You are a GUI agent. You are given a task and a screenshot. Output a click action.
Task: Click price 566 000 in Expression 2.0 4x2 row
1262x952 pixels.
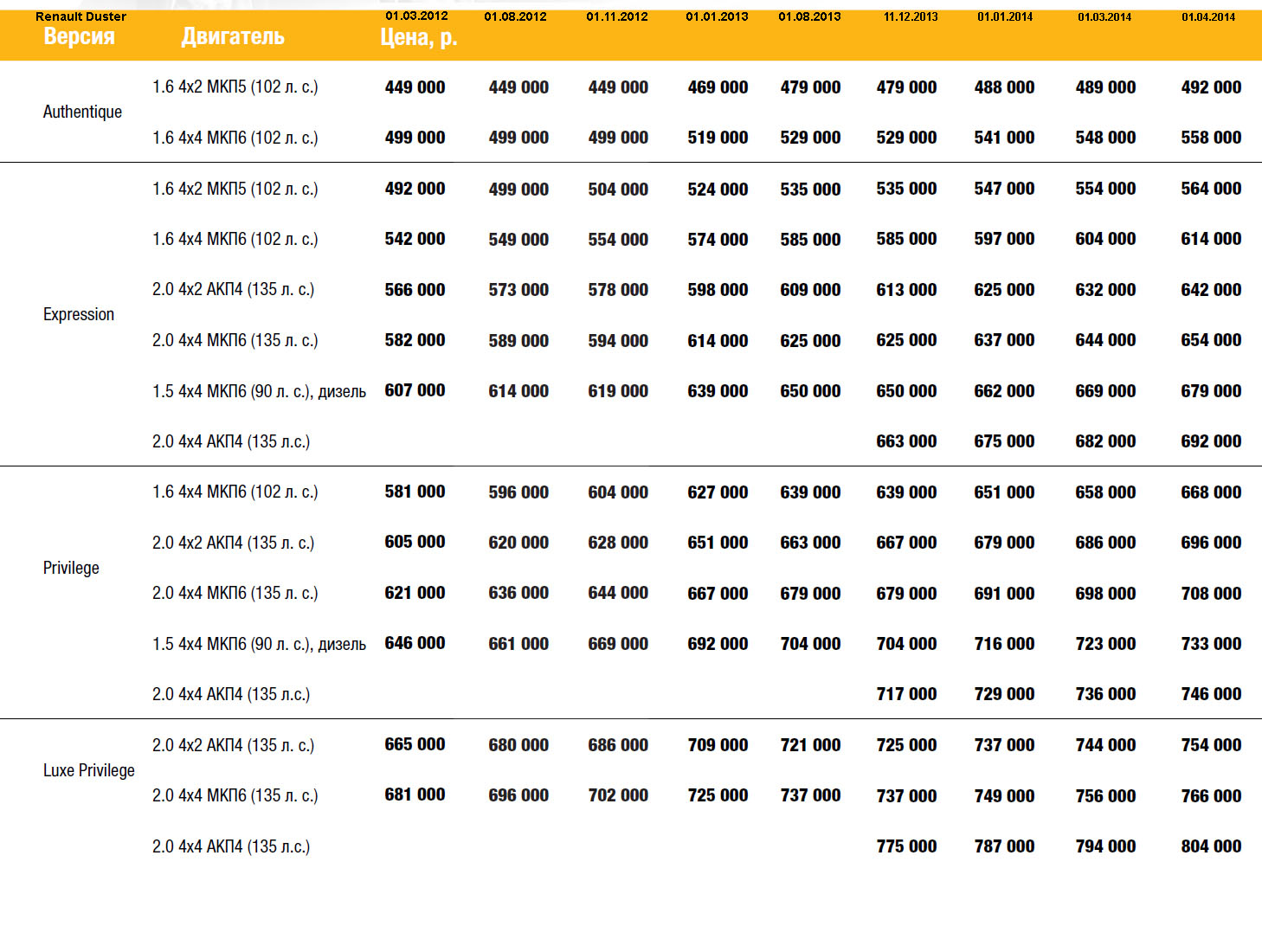(415, 290)
